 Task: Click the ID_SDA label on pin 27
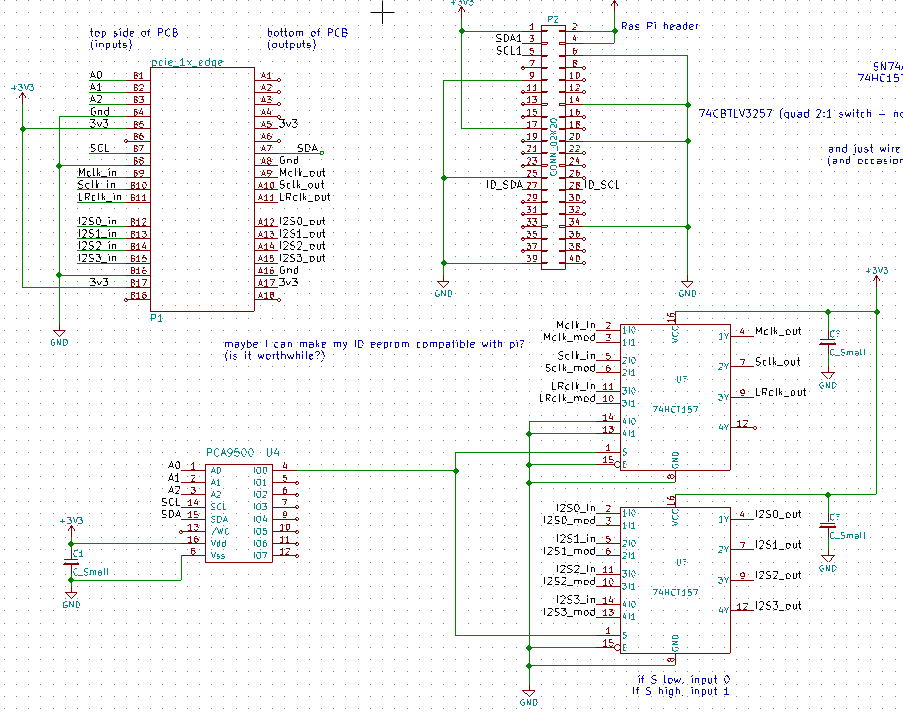pos(504,185)
